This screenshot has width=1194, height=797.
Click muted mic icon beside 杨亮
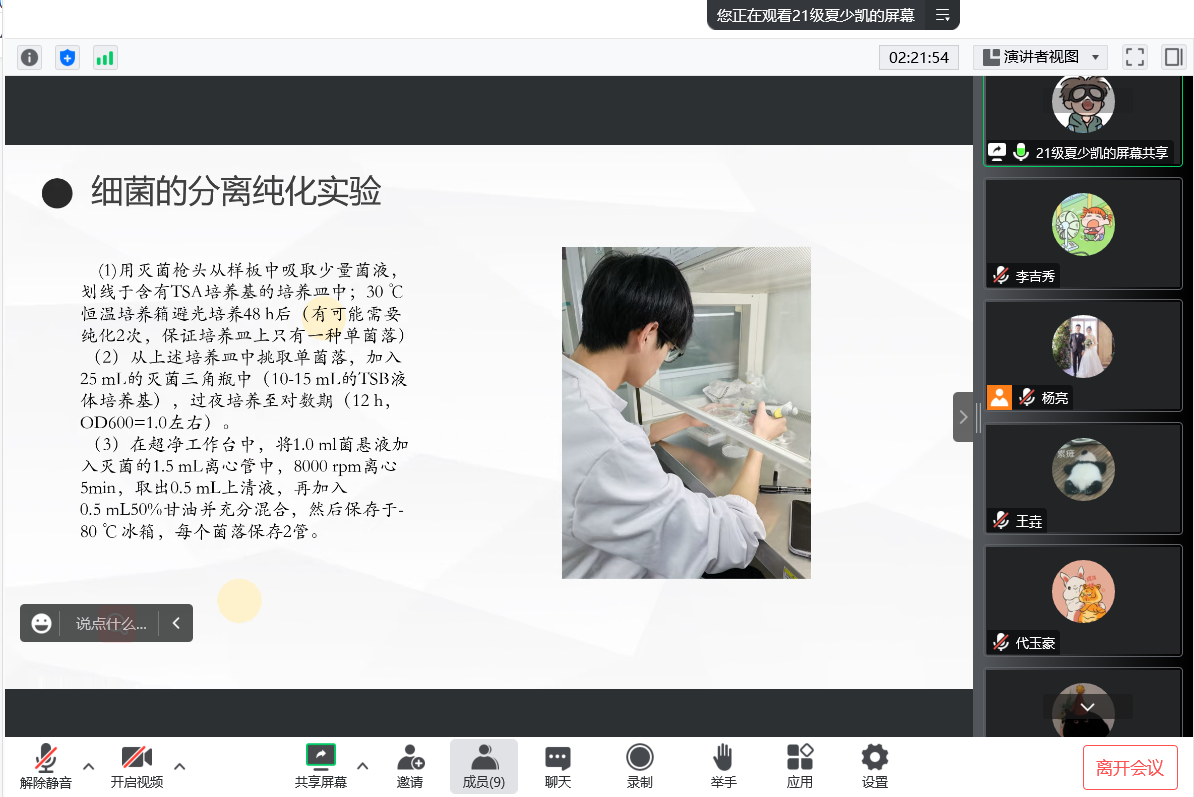1027,397
